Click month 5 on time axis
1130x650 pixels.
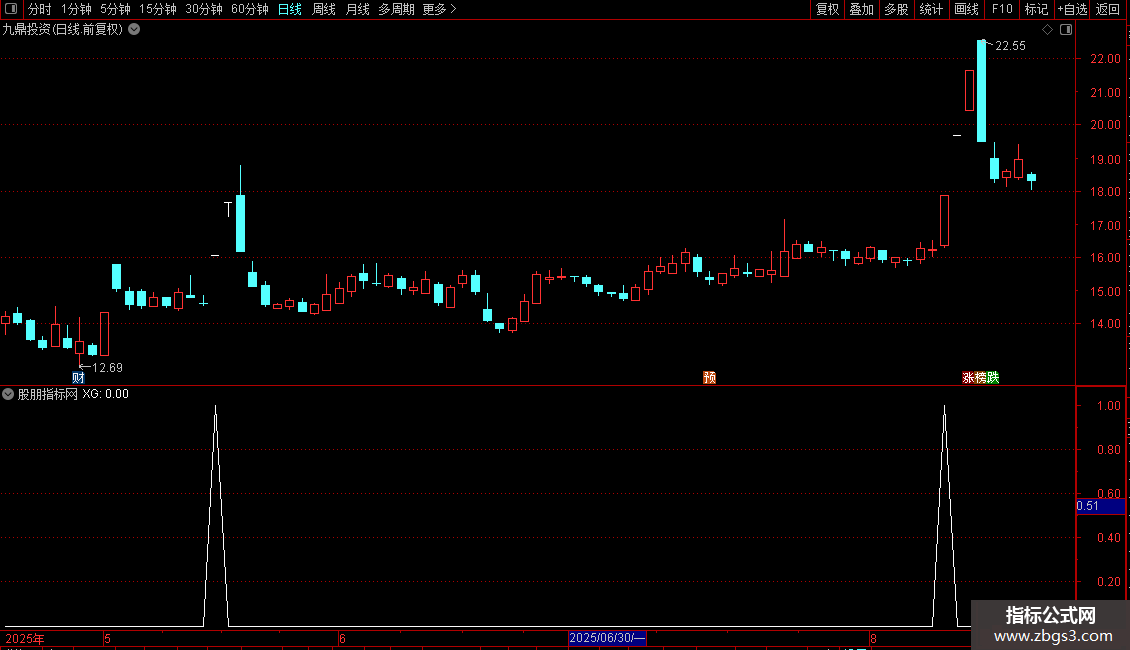tap(107, 638)
